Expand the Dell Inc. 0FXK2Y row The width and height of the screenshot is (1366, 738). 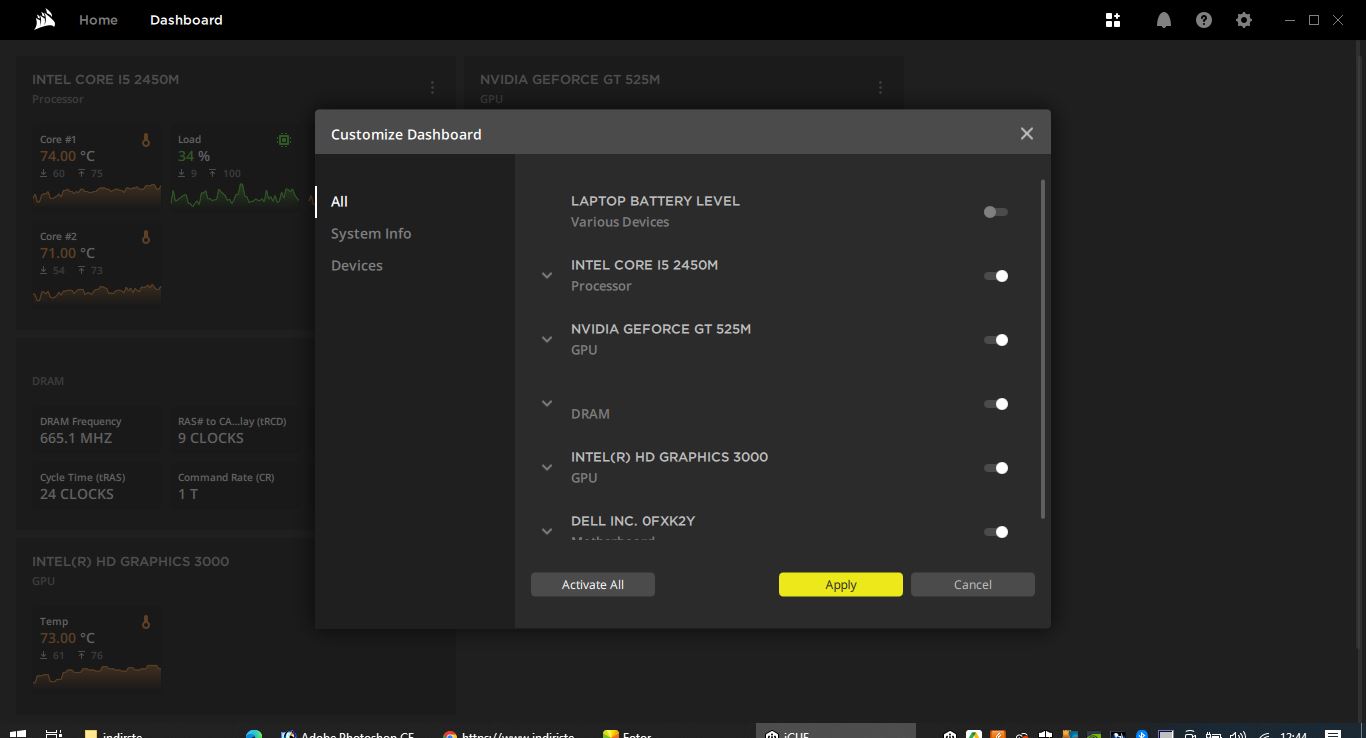(x=547, y=531)
